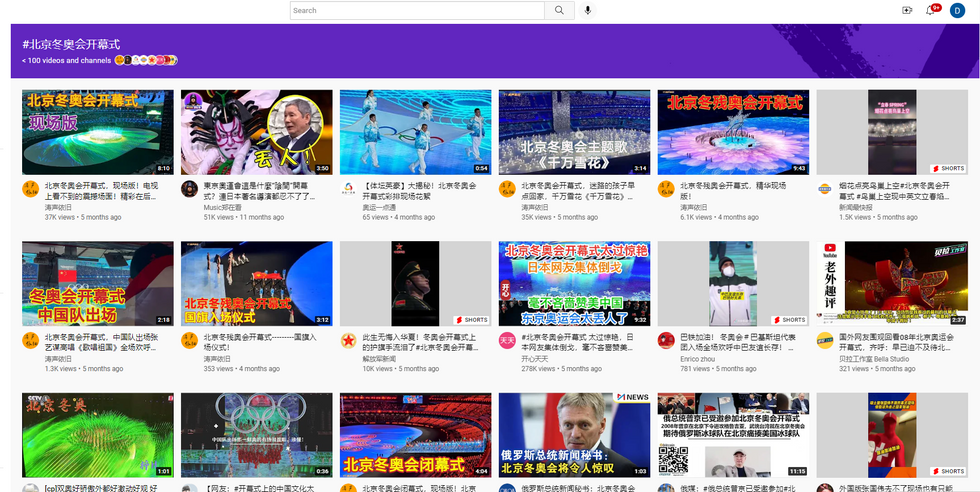Open 解放军新闻 channel name
Viewport: 980px width, 492px height.
[x=378, y=359]
